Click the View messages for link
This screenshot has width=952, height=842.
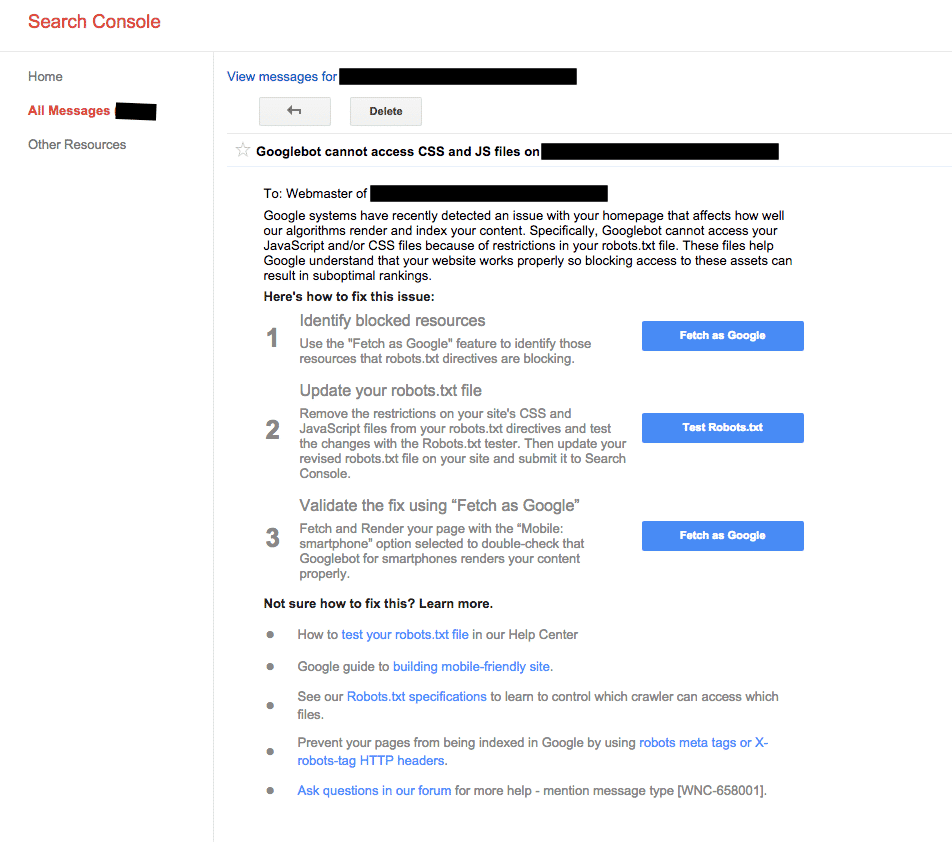pos(282,76)
